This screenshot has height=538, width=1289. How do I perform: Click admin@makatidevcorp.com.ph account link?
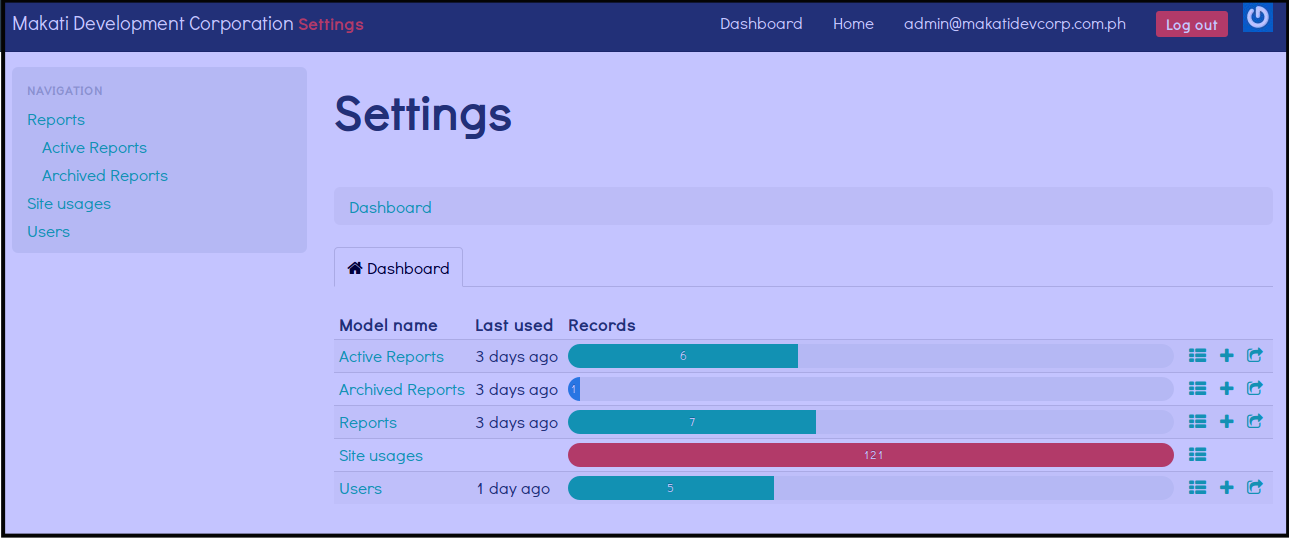point(1015,24)
